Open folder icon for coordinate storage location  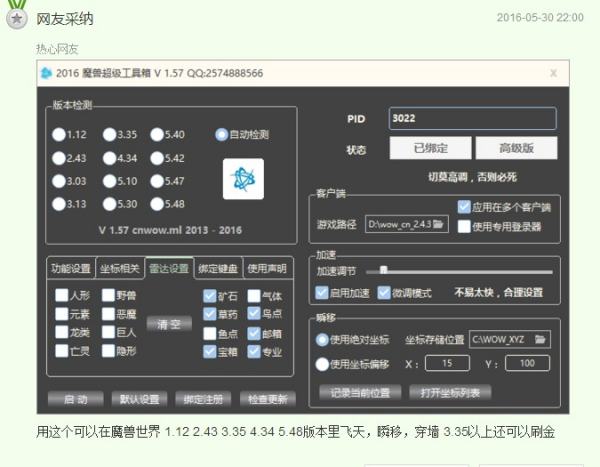click(540, 339)
